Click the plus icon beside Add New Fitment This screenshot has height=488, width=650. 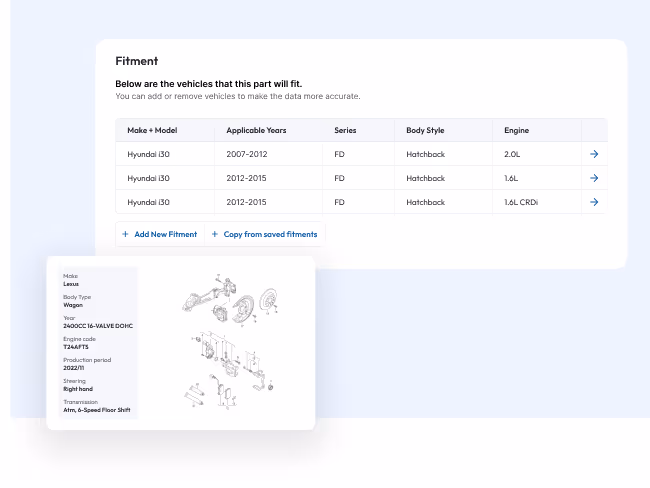coord(125,234)
